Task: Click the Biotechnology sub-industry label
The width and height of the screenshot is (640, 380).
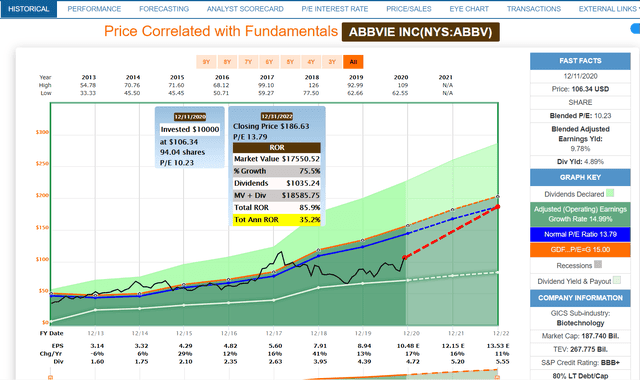Action: 580,323
